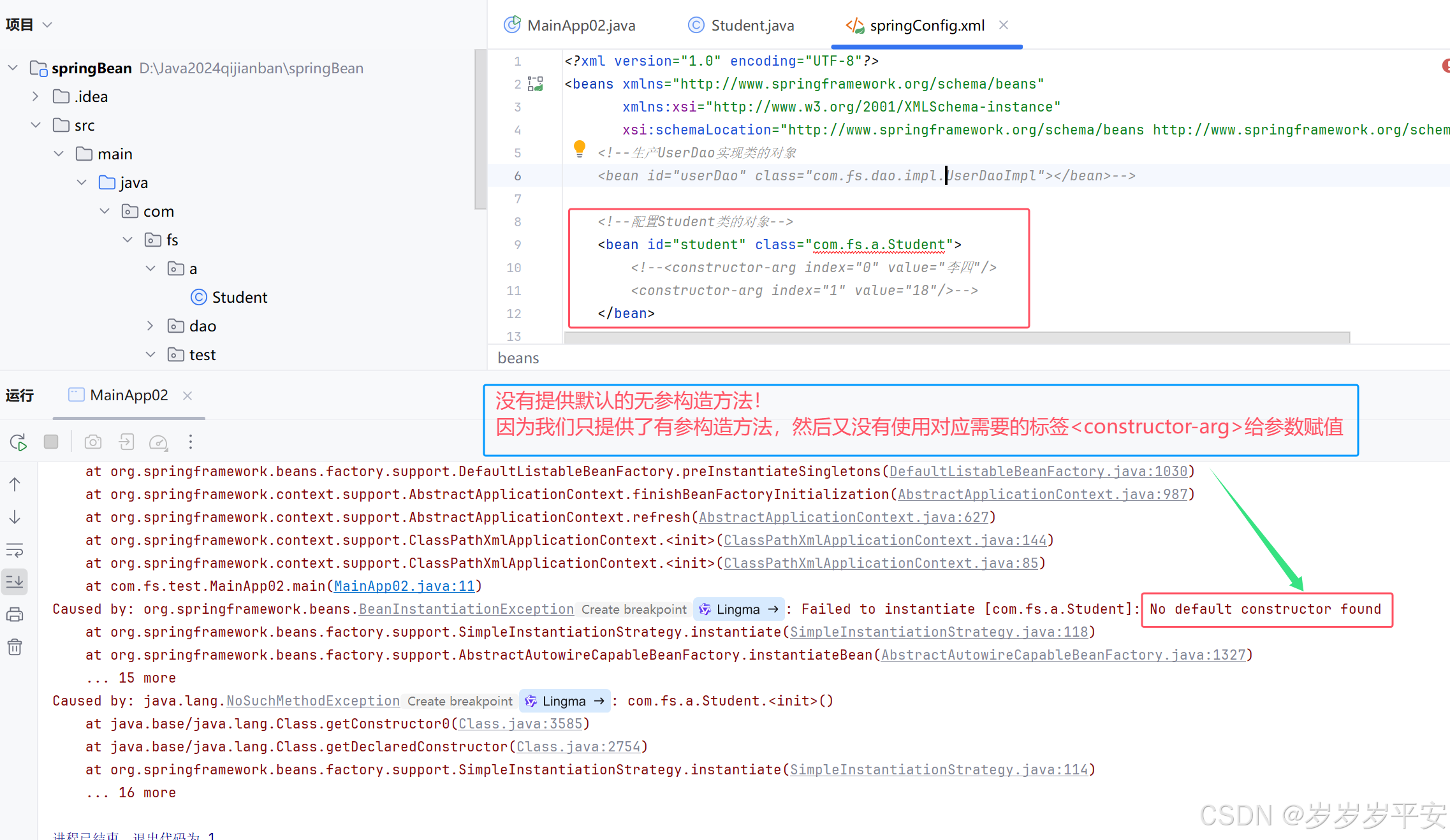Select the dao package in project tree

click(203, 326)
